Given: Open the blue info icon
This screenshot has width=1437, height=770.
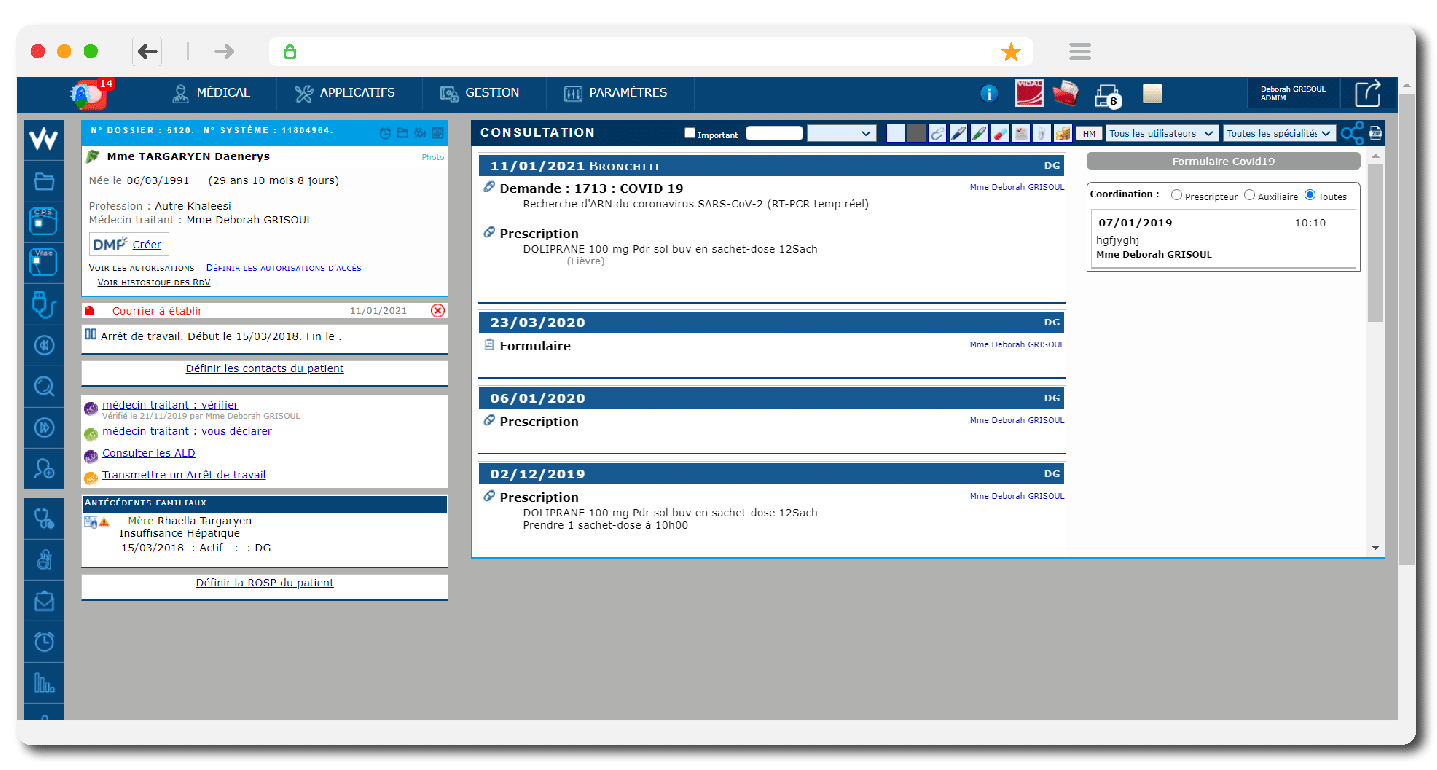Looking at the screenshot, I should tap(989, 94).
